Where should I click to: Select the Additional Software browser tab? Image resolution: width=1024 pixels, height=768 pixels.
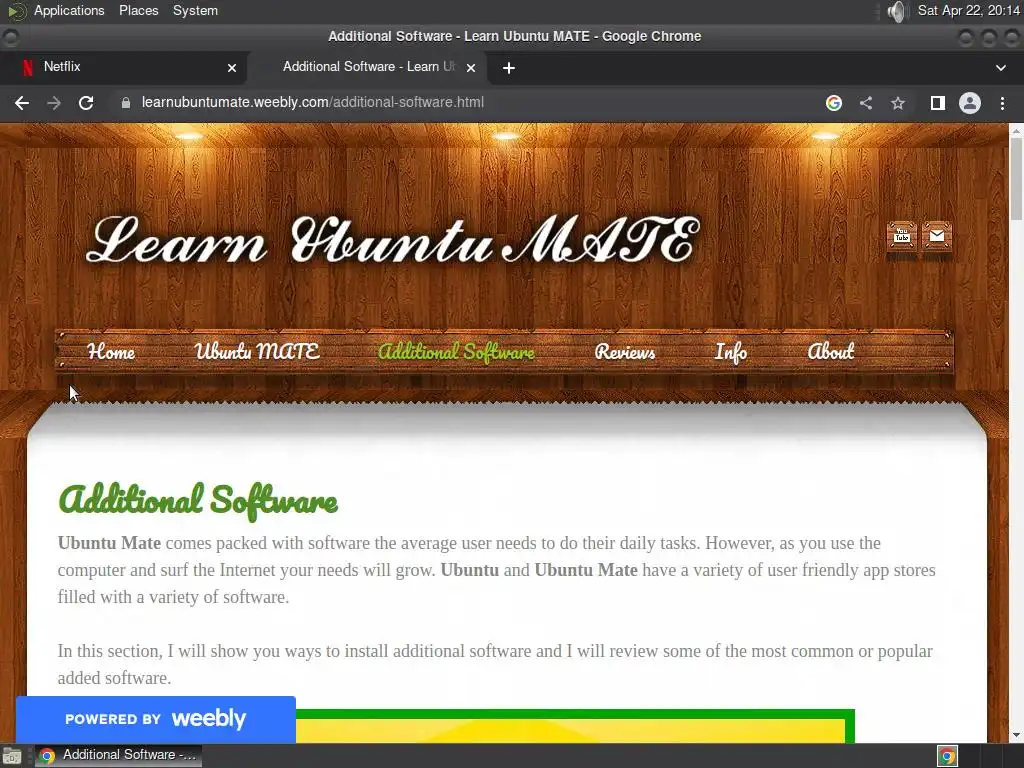(368, 67)
